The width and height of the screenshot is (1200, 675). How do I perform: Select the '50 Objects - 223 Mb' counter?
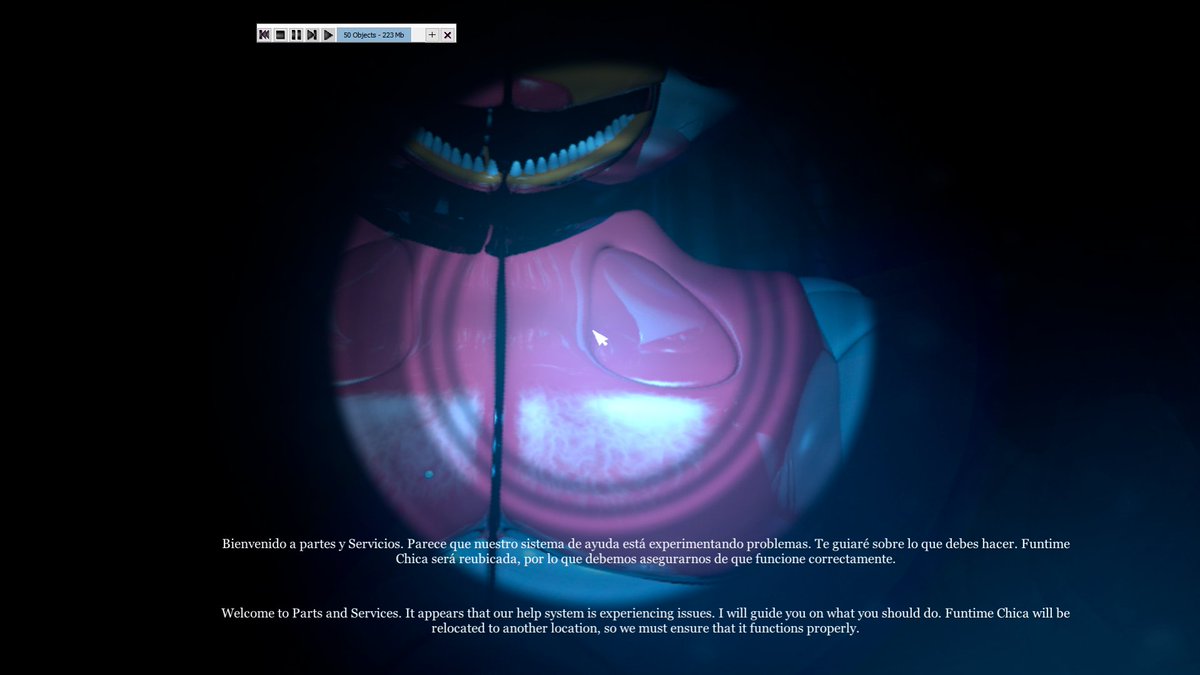[x=375, y=34]
